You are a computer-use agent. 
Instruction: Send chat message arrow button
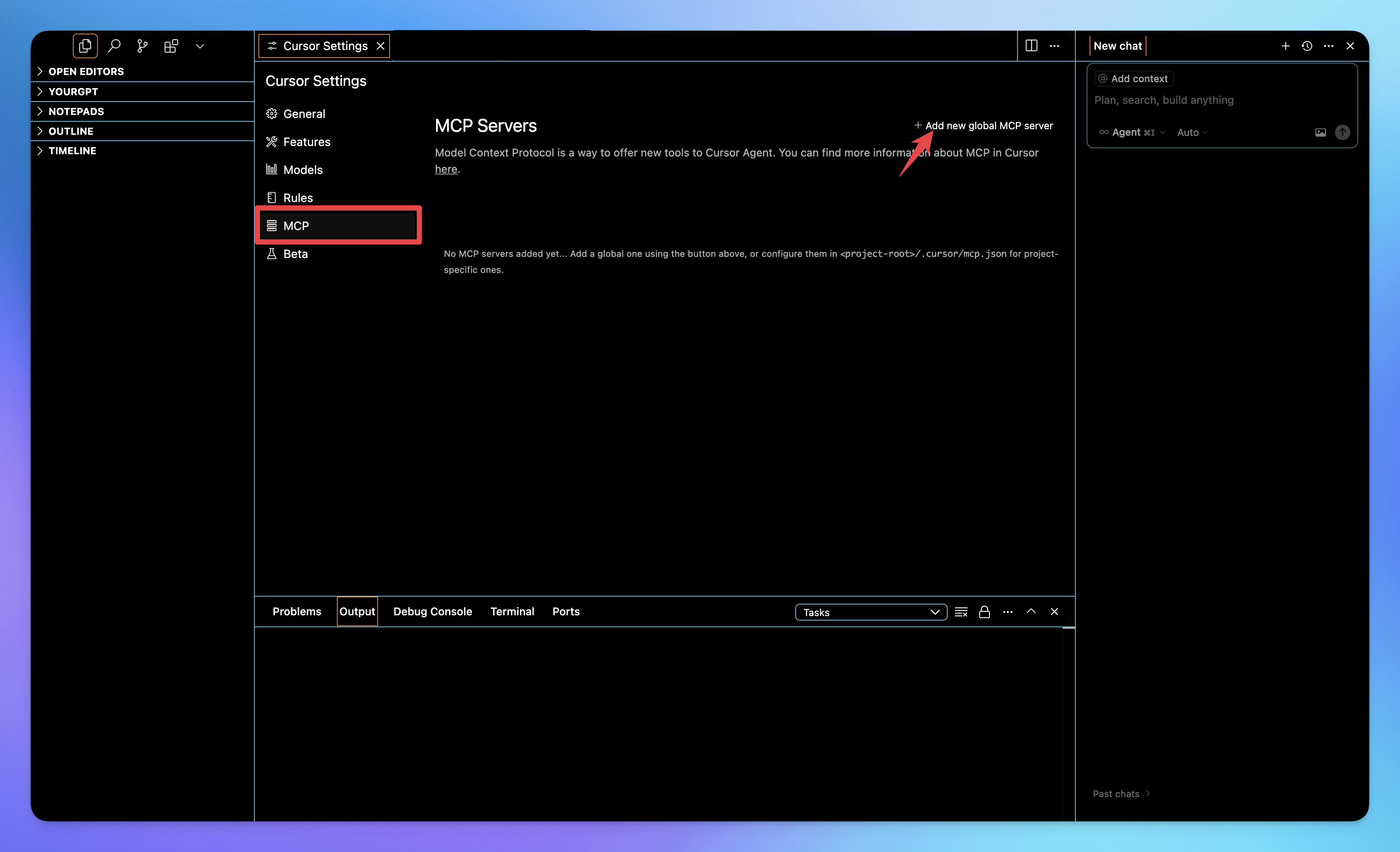tap(1342, 132)
